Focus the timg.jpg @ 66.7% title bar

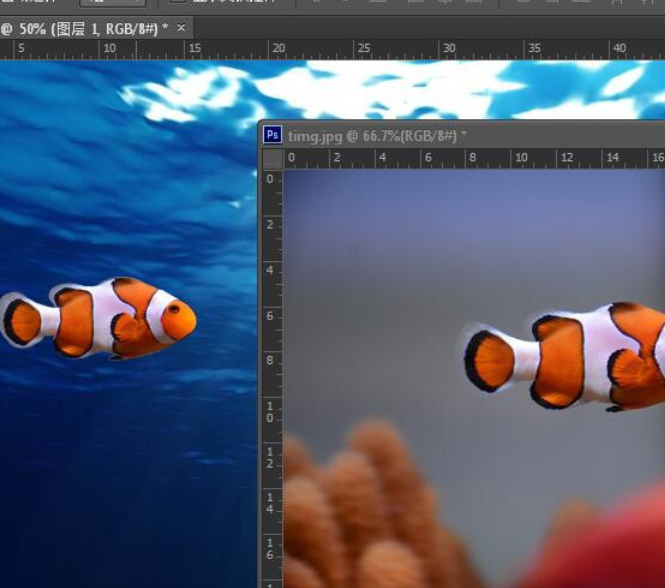[x=462, y=136]
